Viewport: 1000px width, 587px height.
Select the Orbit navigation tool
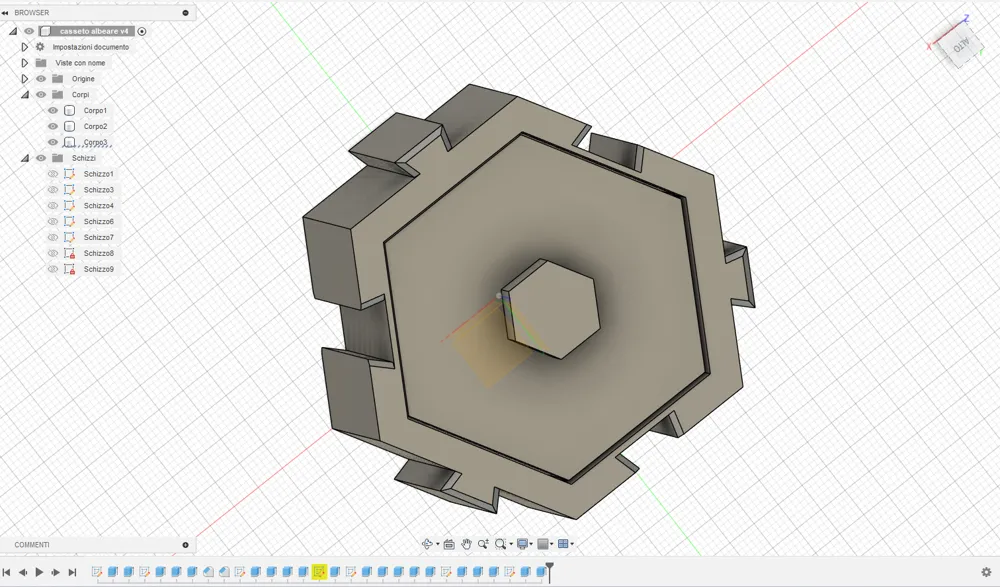click(x=427, y=544)
